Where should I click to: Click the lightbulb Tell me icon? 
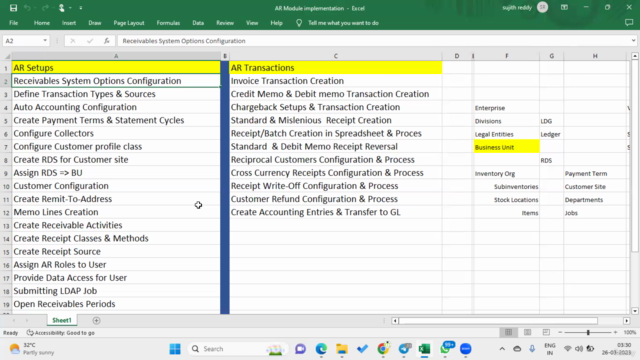pos(299,23)
